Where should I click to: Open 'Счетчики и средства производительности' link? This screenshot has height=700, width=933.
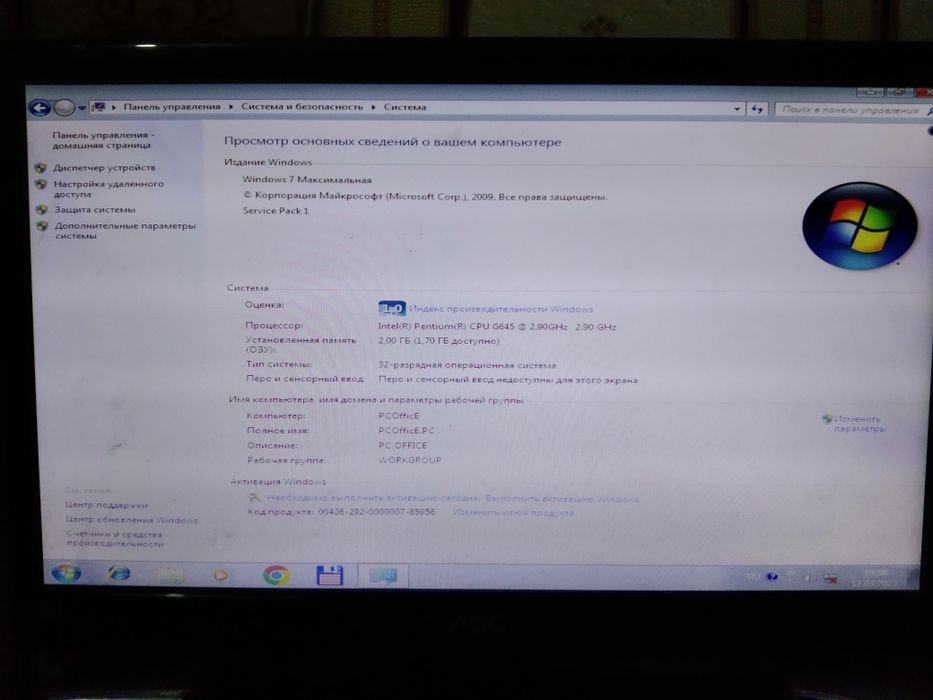click(x=114, y=539)
